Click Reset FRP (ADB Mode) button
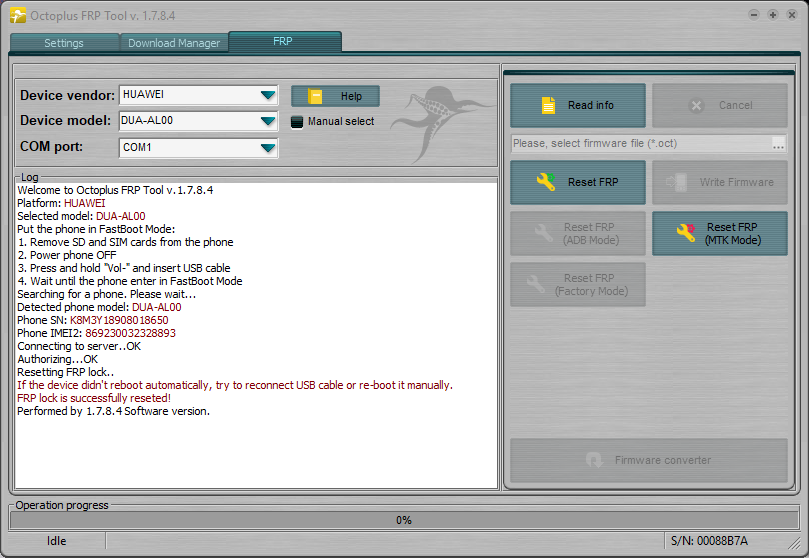The height and width of the screenshot is (558, 809). 578,234
